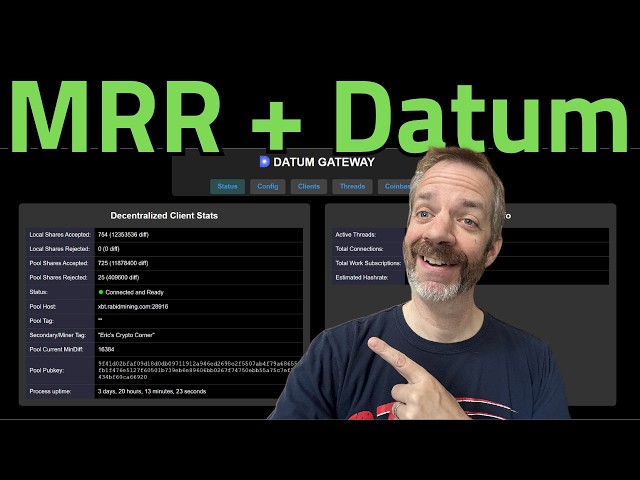Select the Estimated Hashrate label
Image resolution: width=640 pixels, height=480 pixels.
pos(362,278)
